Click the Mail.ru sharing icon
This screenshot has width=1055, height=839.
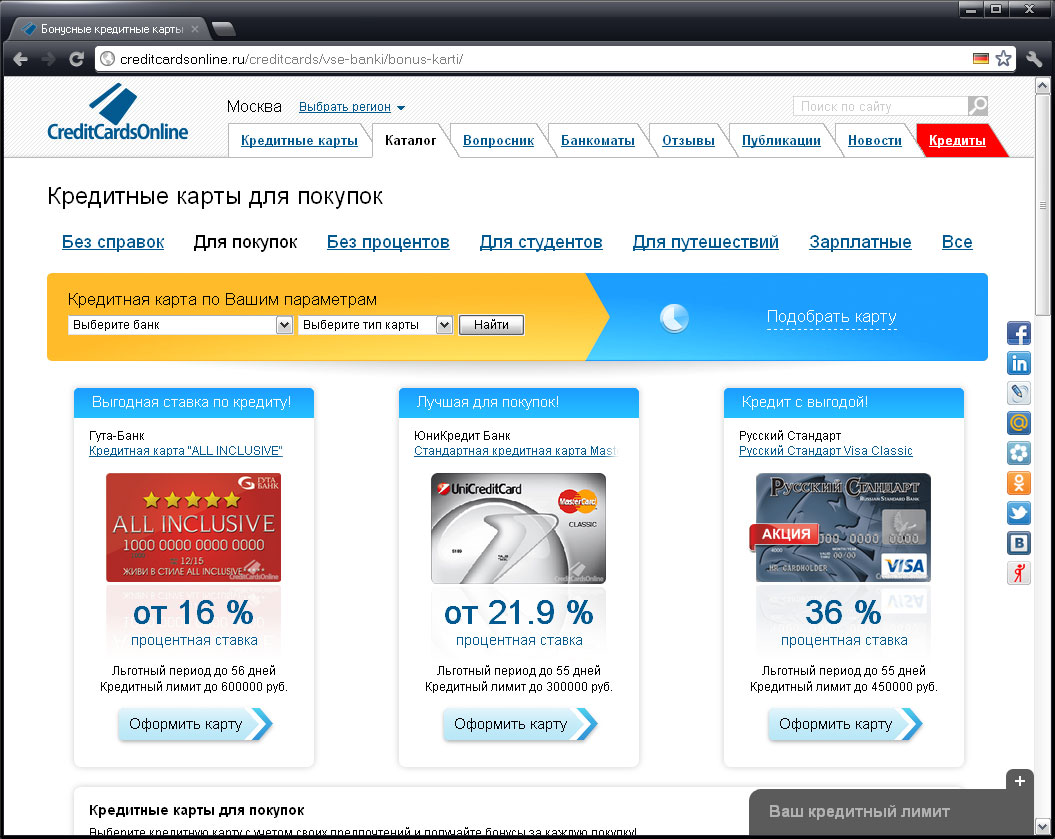click(x=1019, y=423)
